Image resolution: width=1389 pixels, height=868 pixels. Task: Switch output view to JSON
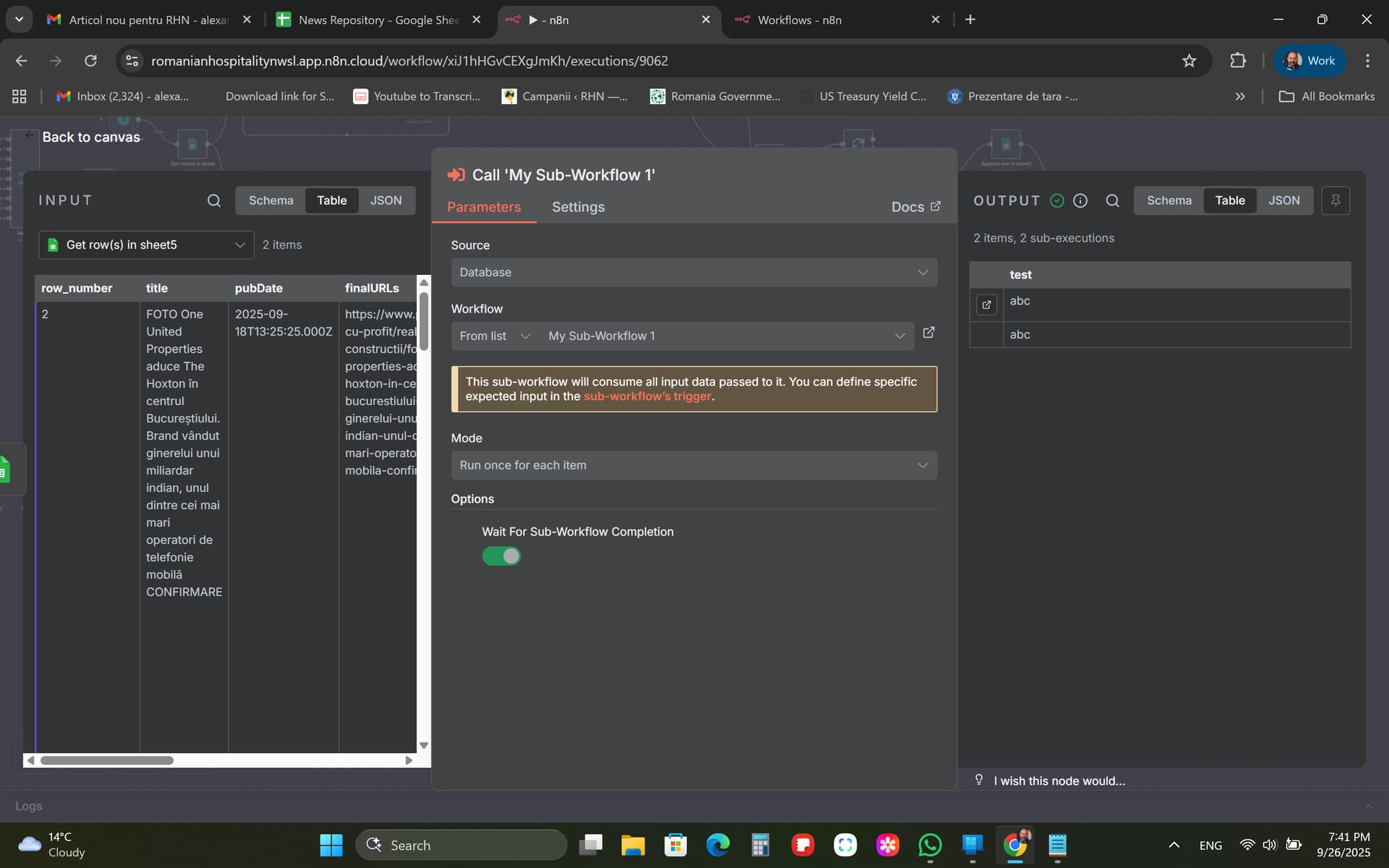(x=1283, y=200)
